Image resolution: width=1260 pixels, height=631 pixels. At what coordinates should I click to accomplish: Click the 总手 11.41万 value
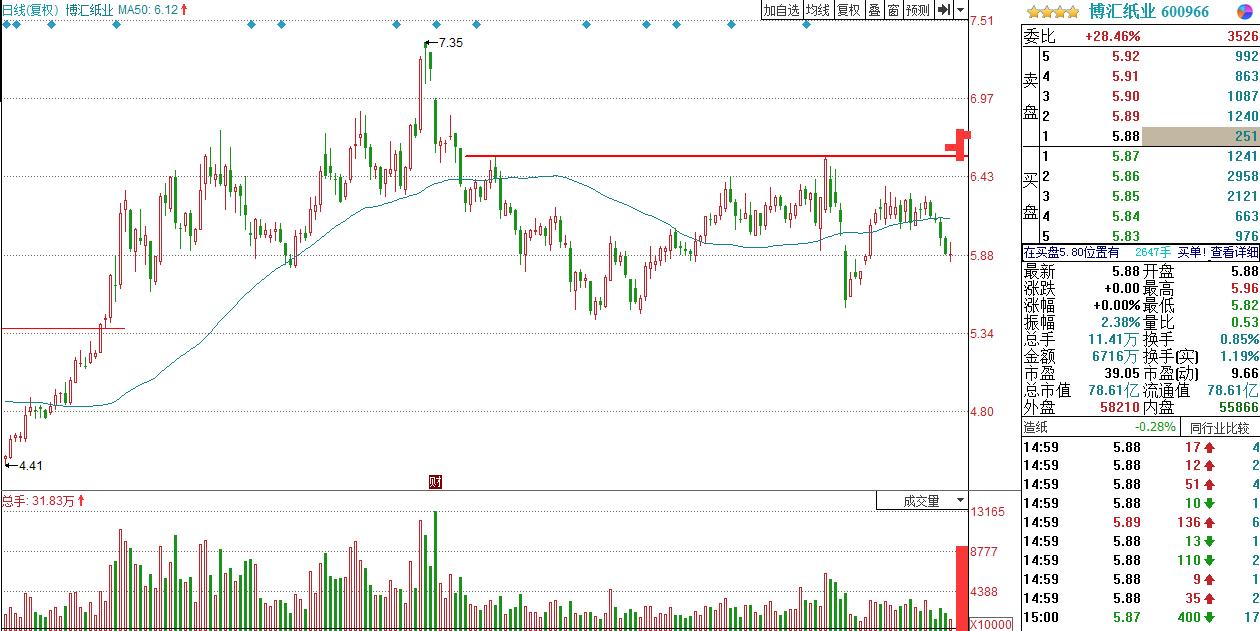click(x=1114, y=339)
